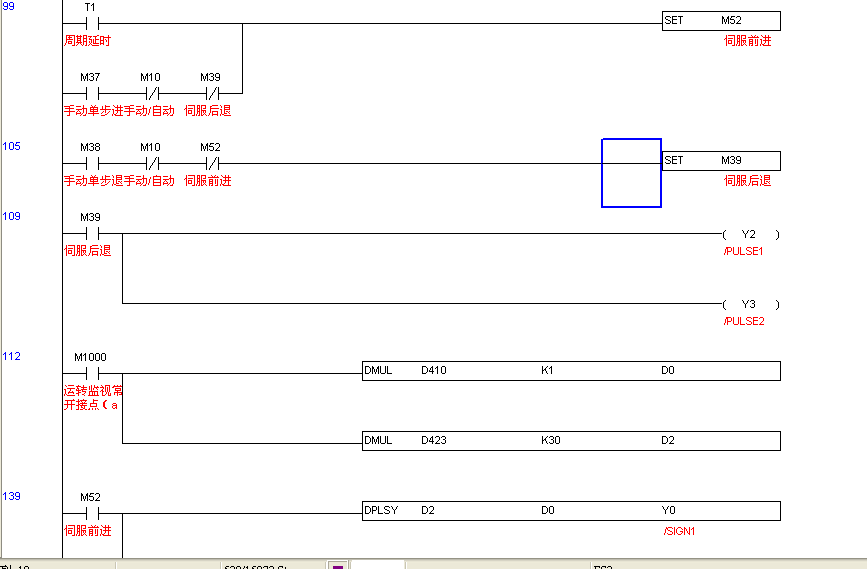Image resolution: width=867 pixels, height=569 pixels.
Task: Click the SET M52 instruction box
Action: tap(720, 21)
